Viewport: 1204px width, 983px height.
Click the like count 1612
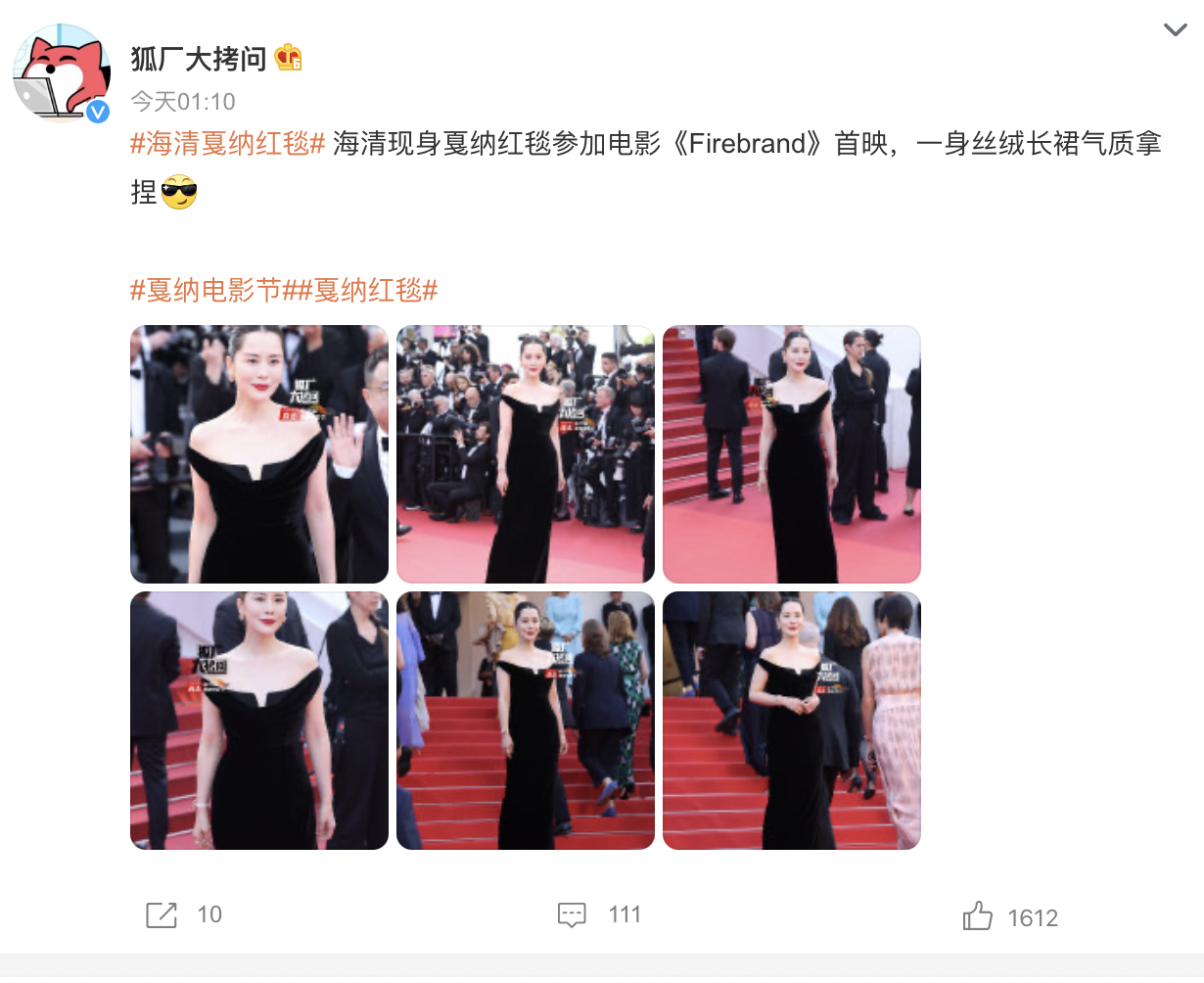click(1033, 918)
